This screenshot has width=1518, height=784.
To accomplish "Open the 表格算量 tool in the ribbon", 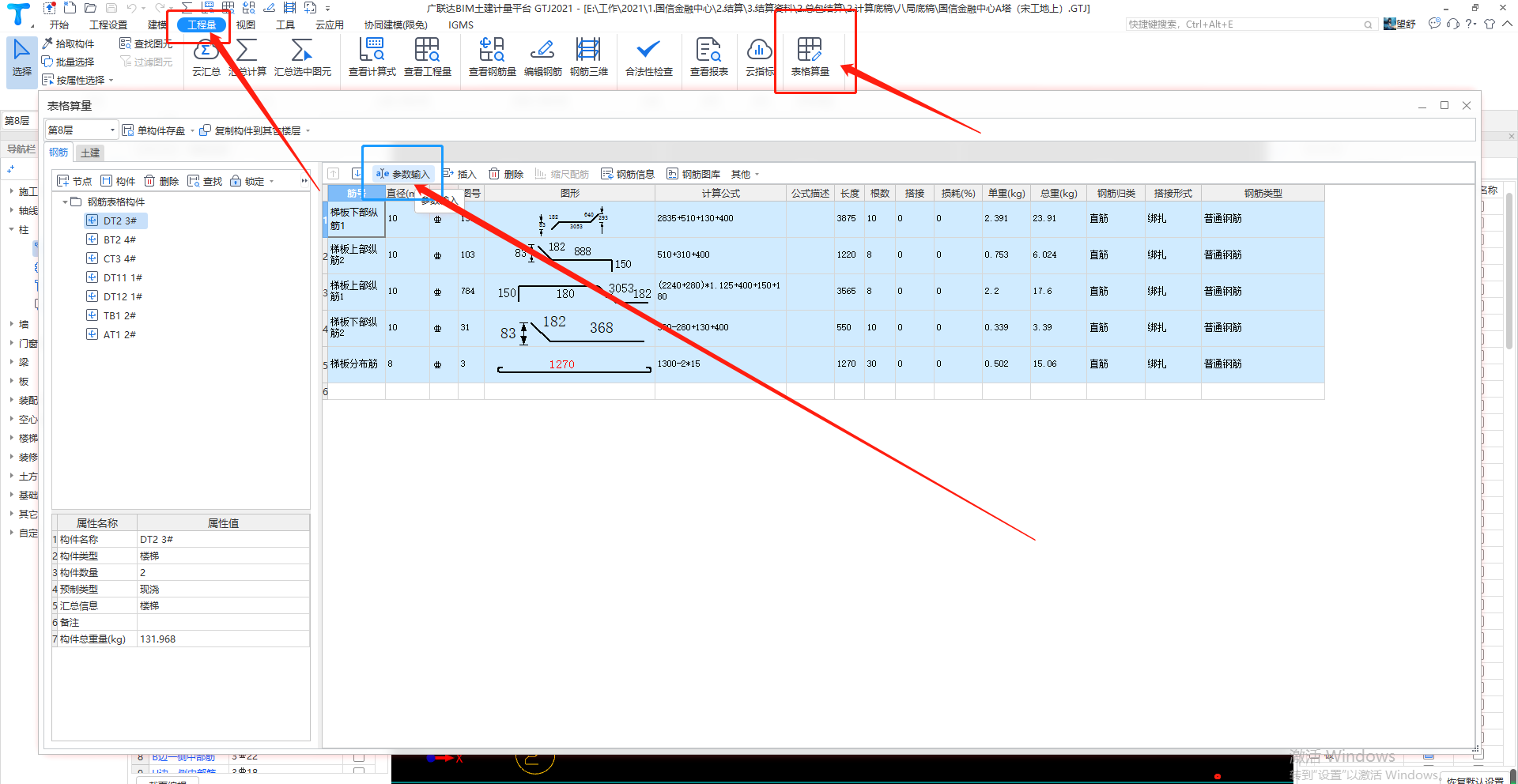I will point(810,57).
